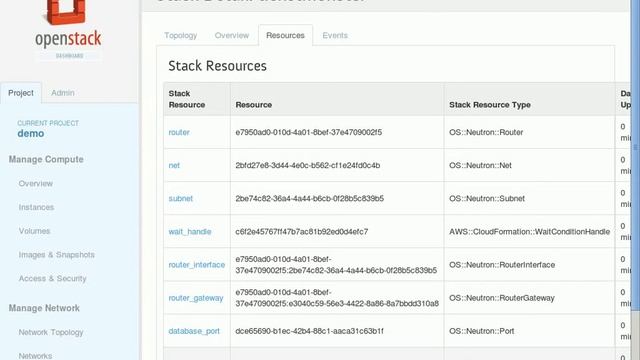
Task: Open Network Topology in sidebar
Action: [x=51, y=332]
